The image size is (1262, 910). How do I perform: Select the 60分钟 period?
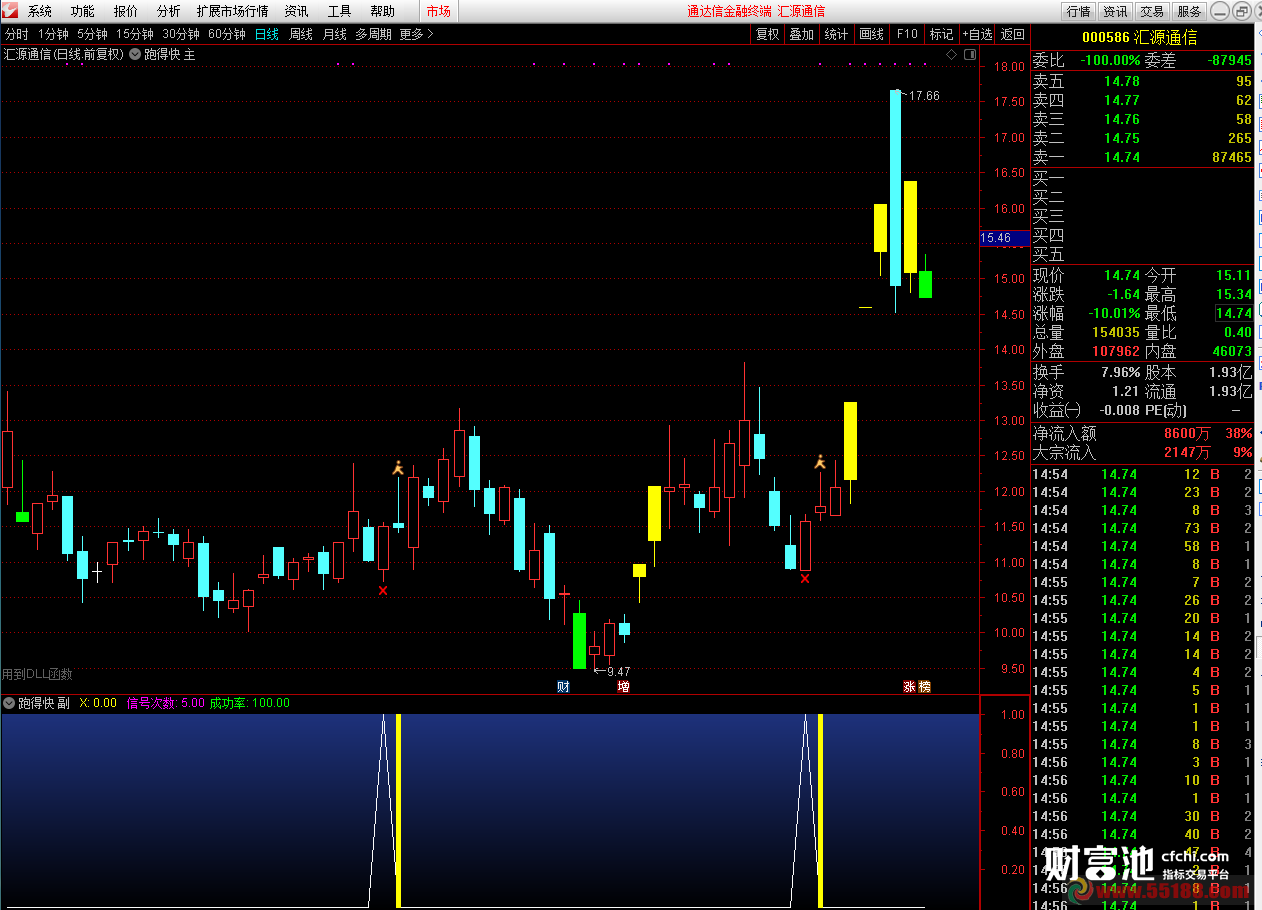pyautogui.click(x=227, y=34)
